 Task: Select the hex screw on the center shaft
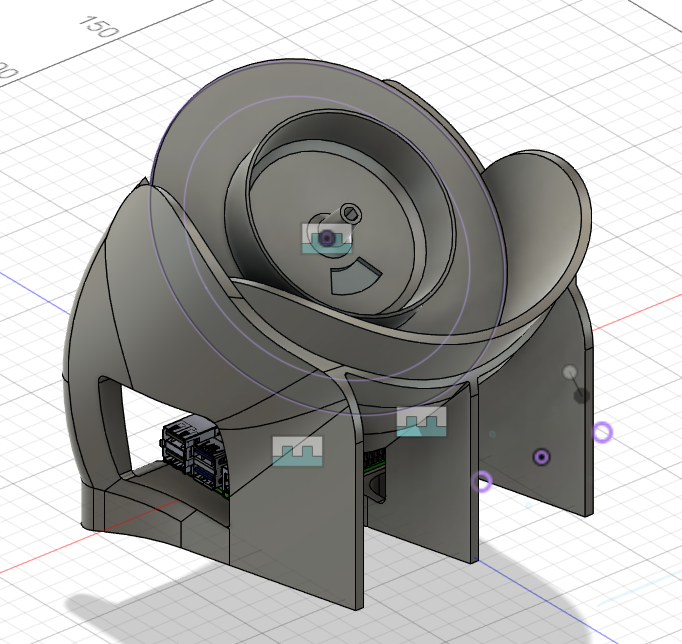pos(350,212)
